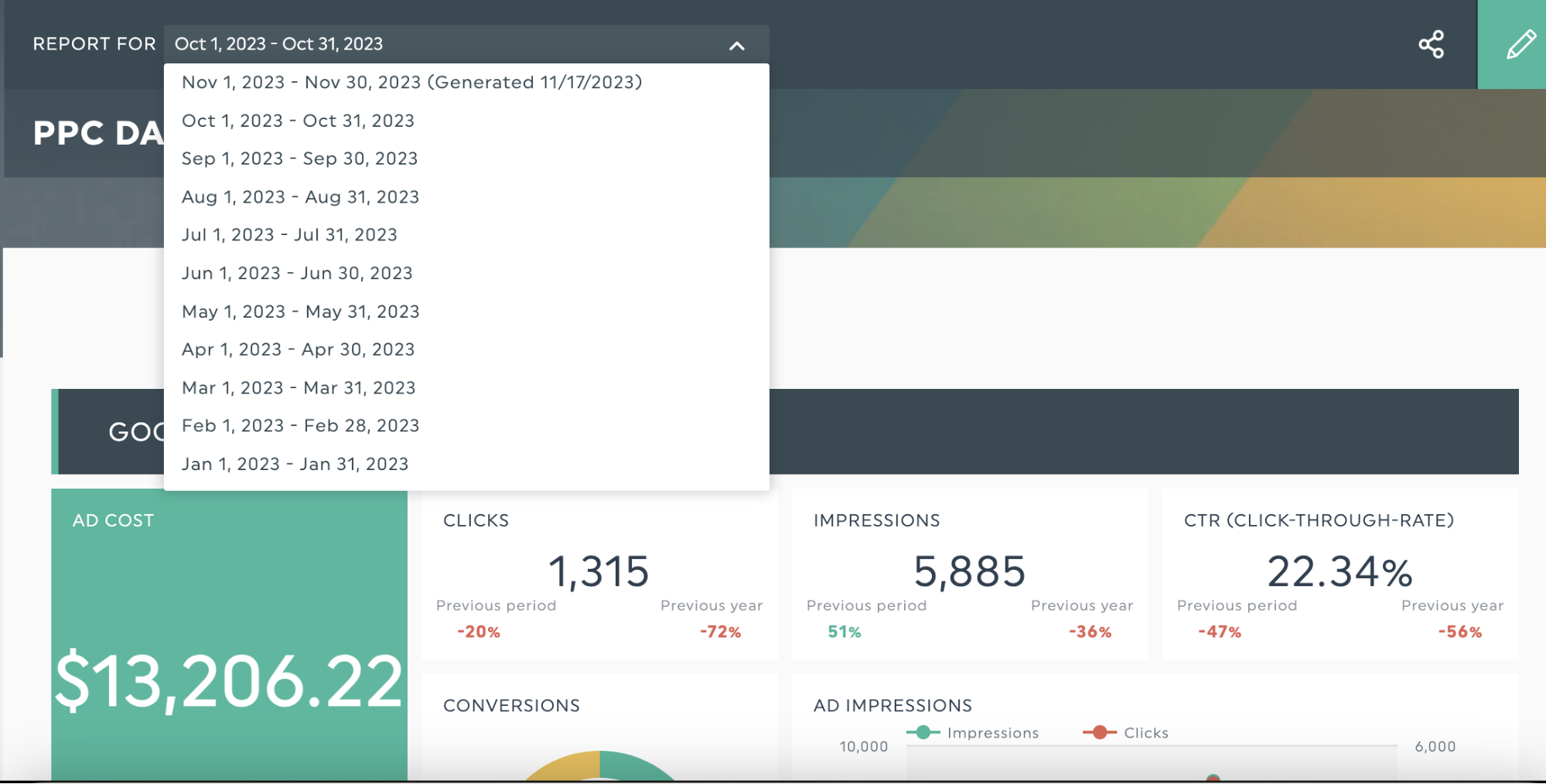
Task: Click the 6,000 right axis label
Action: [x=1435, y=747]
